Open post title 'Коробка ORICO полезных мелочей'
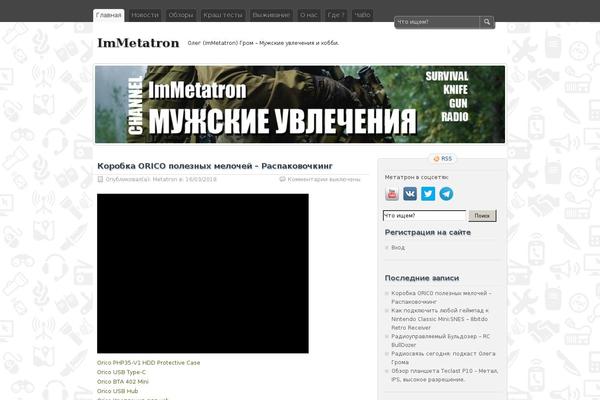This screenshot has height=400, width=600. pyautogui.click(x=215, y=166)
